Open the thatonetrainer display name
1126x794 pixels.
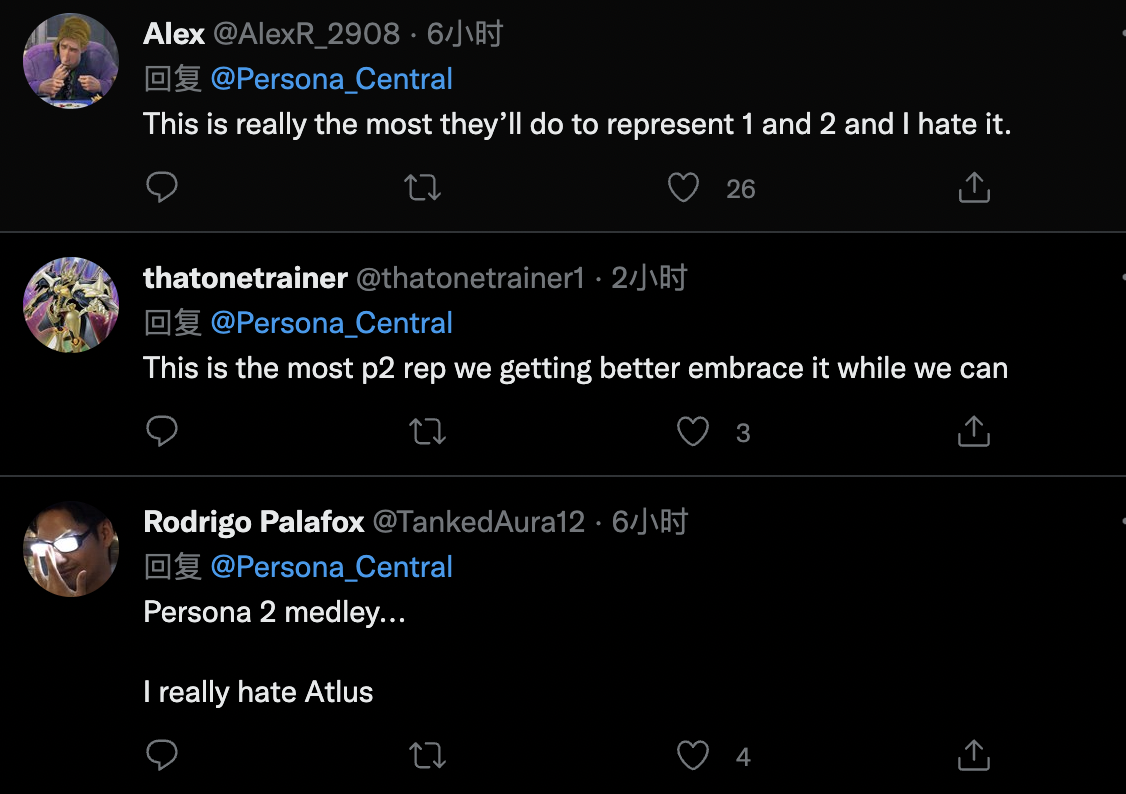(x=245, y=278)
